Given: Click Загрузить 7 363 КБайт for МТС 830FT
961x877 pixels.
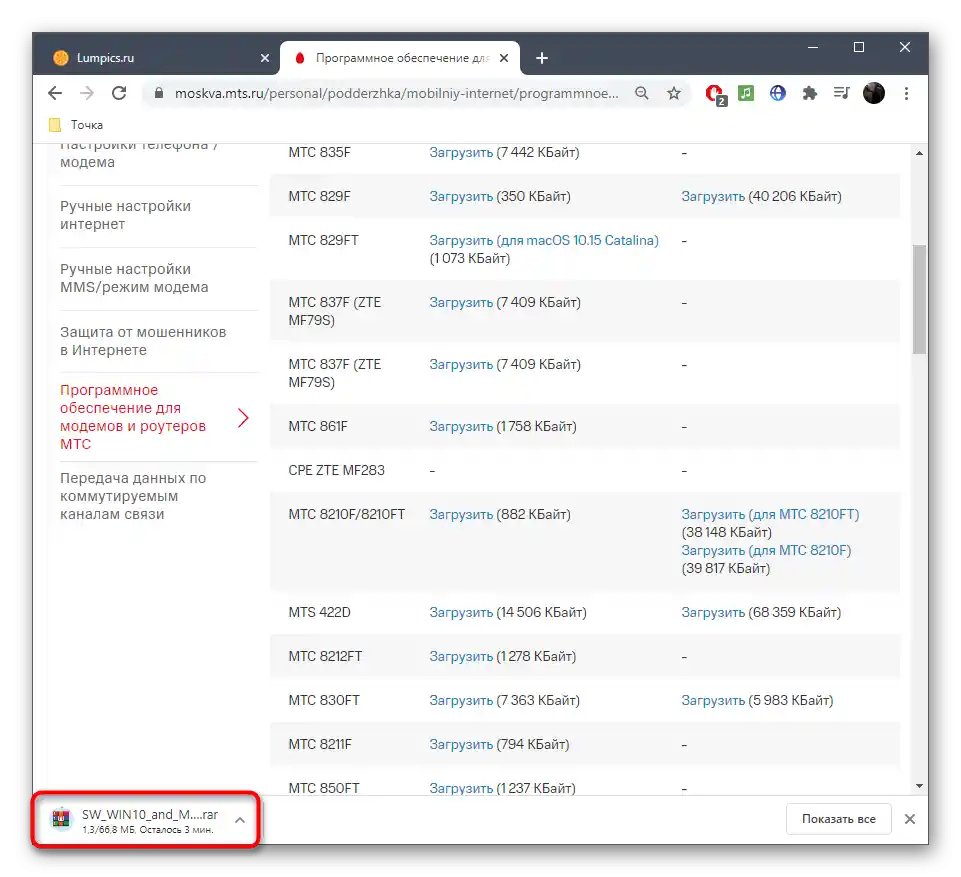Looking at the screenshot, I should click(x=461, y=700).
